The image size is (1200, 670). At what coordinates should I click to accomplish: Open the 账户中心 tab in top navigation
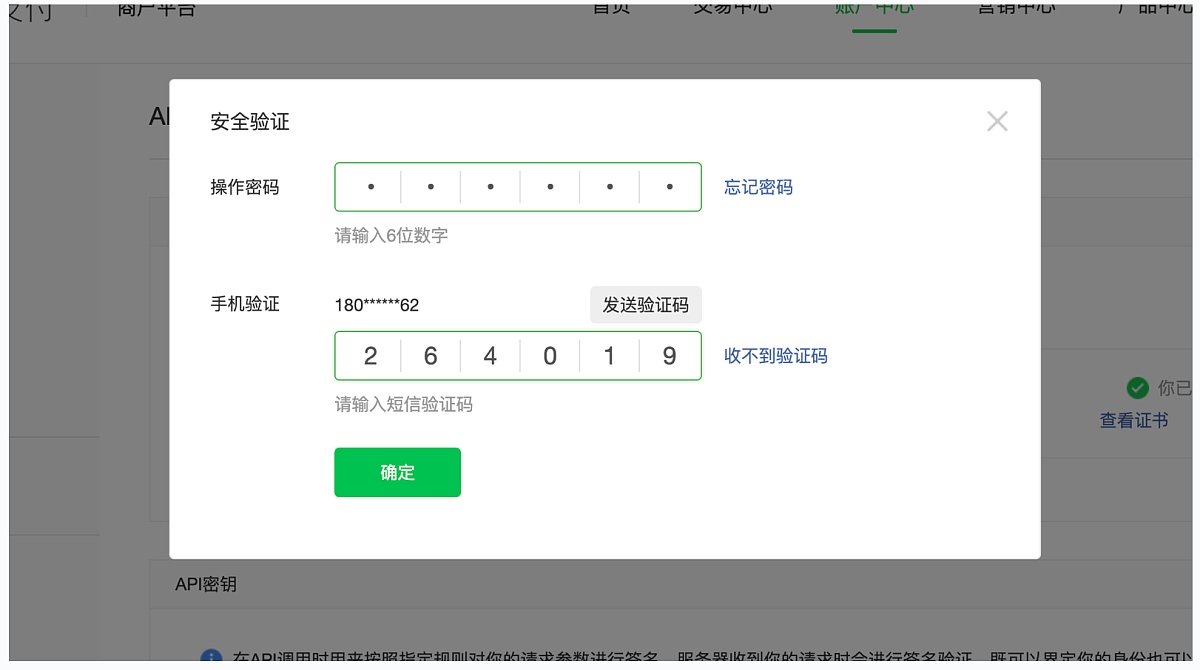coord(875,9)
